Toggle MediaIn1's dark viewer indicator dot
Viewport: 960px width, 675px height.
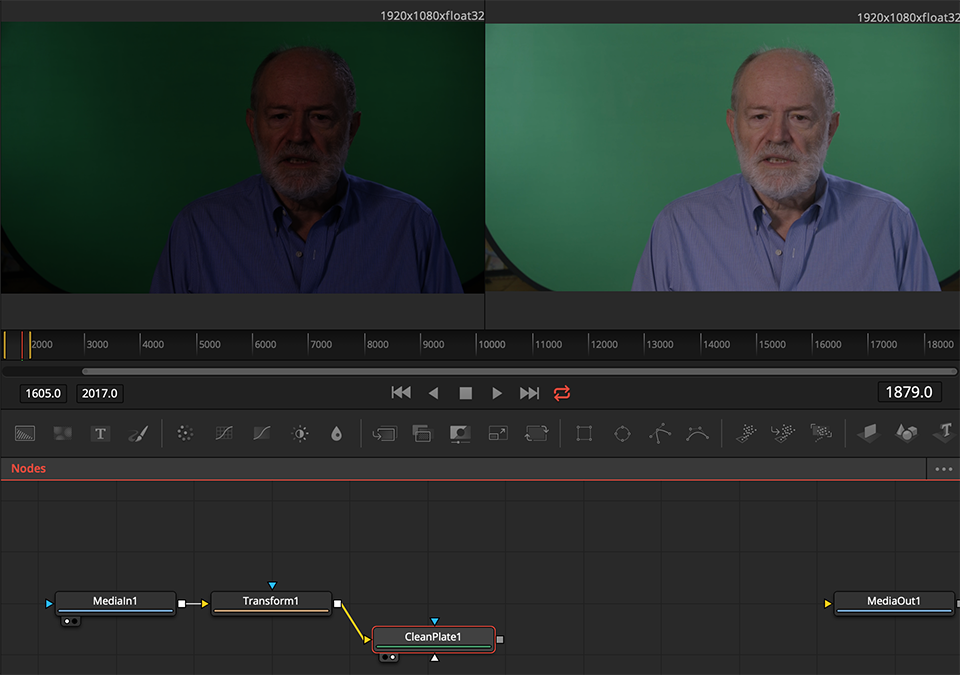[75, 621]
